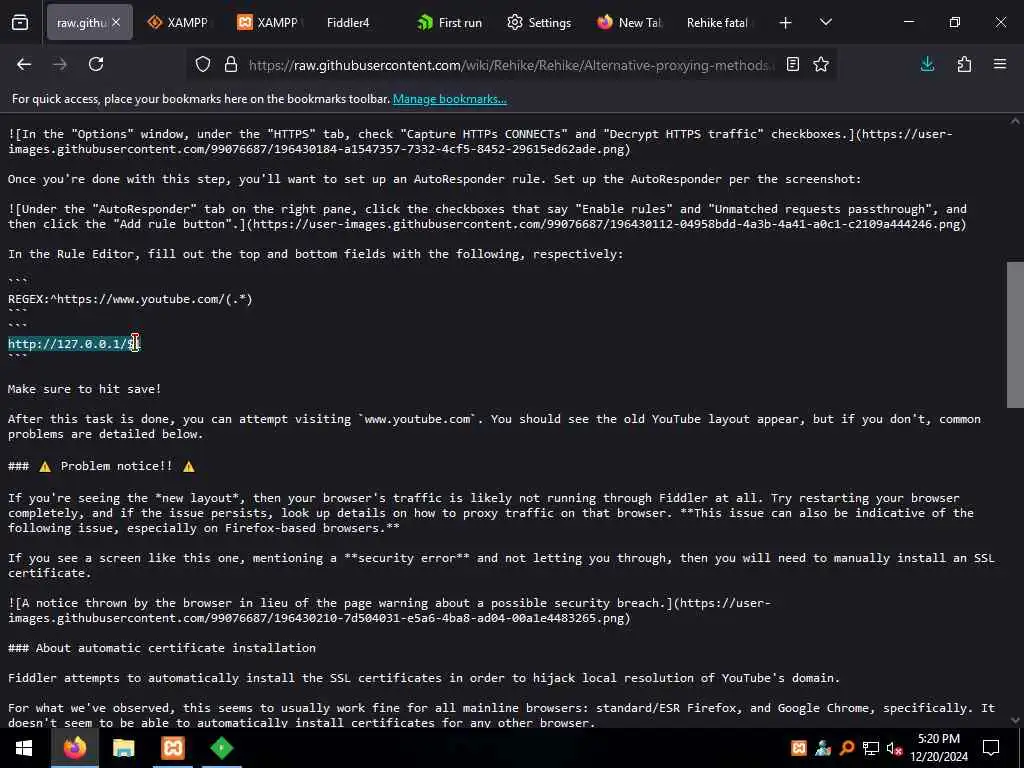
Task: Open tracking protection shield icon
Action: click(x=203, y=65)
